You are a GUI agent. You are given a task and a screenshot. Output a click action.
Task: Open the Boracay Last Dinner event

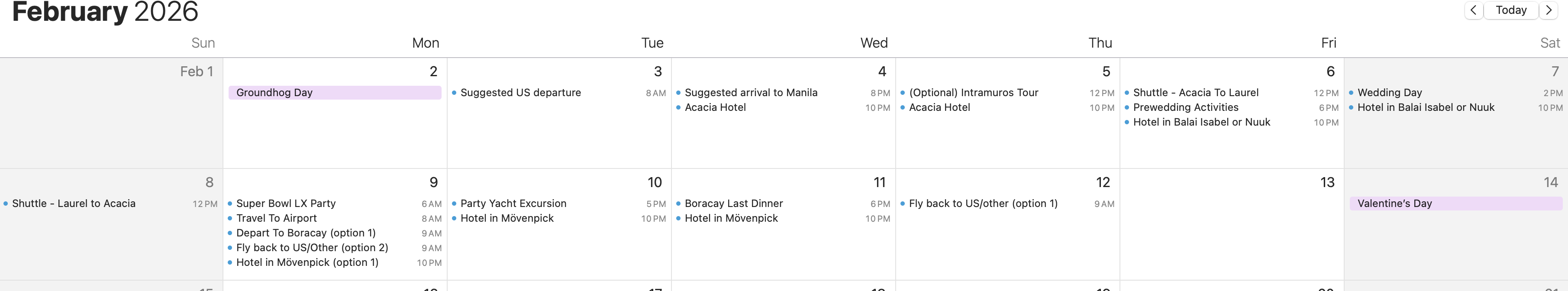coord(783,204)
